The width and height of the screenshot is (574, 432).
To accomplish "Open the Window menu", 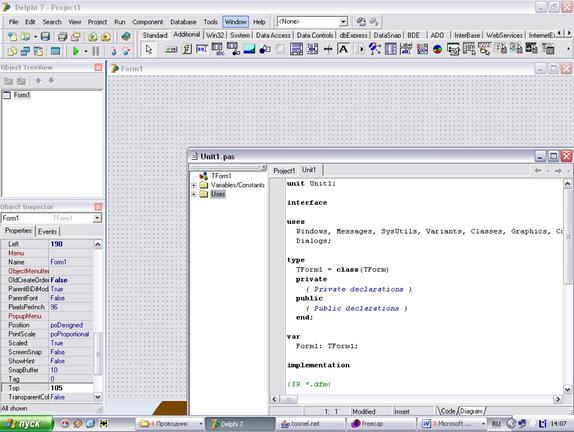I will [x=235, y=22].
